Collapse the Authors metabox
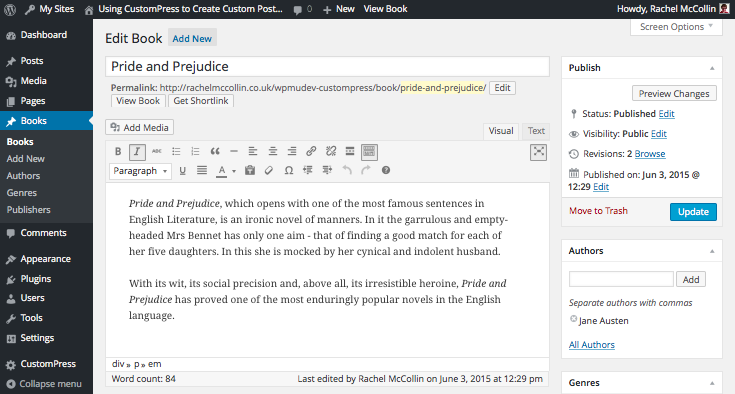Image resolution: width=735 pixels, height=394 pixels. [712, 252]
